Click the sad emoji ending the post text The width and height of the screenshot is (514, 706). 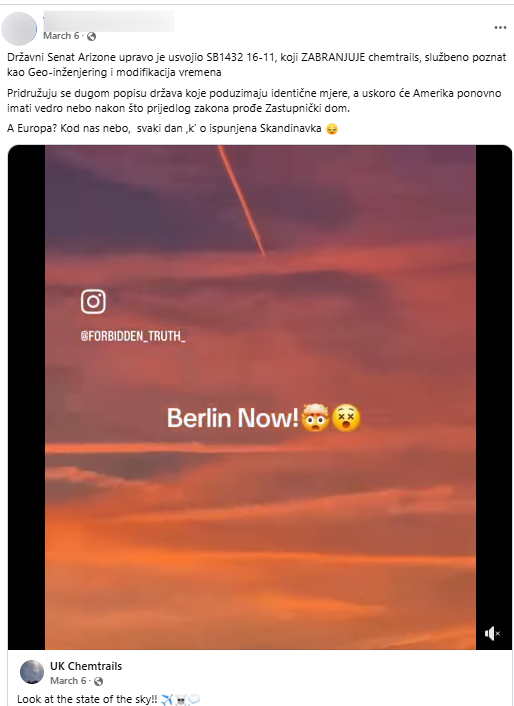coord(332,129)
